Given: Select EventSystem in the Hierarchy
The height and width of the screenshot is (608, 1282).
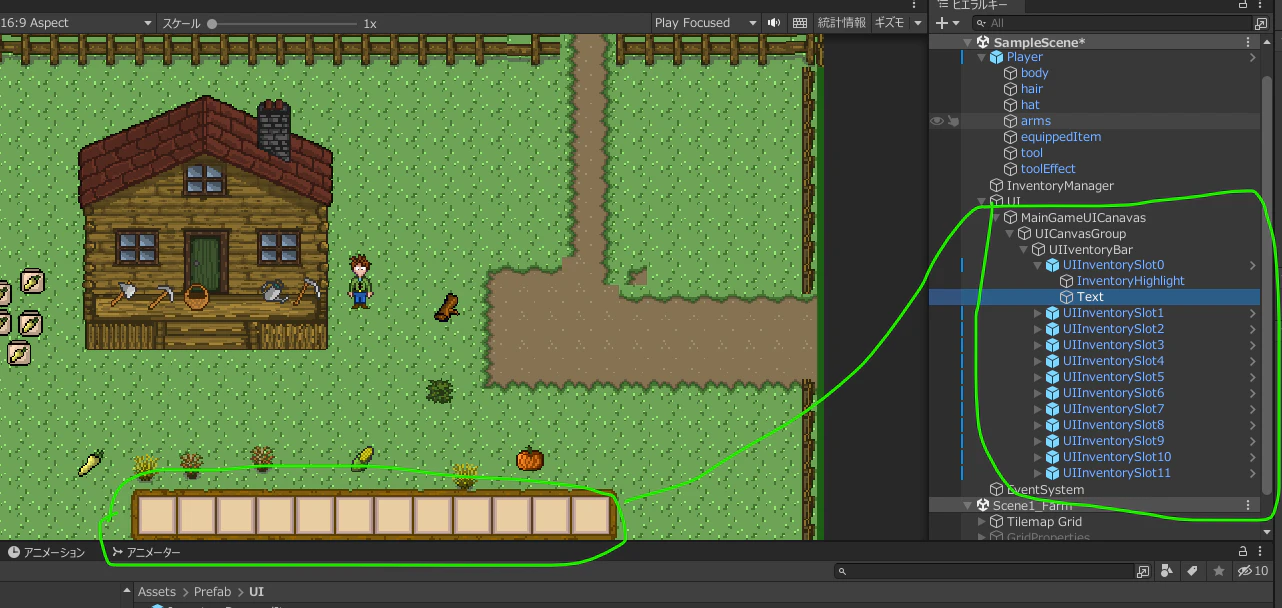Looking at the screenshot, I should coord(1045,490).
